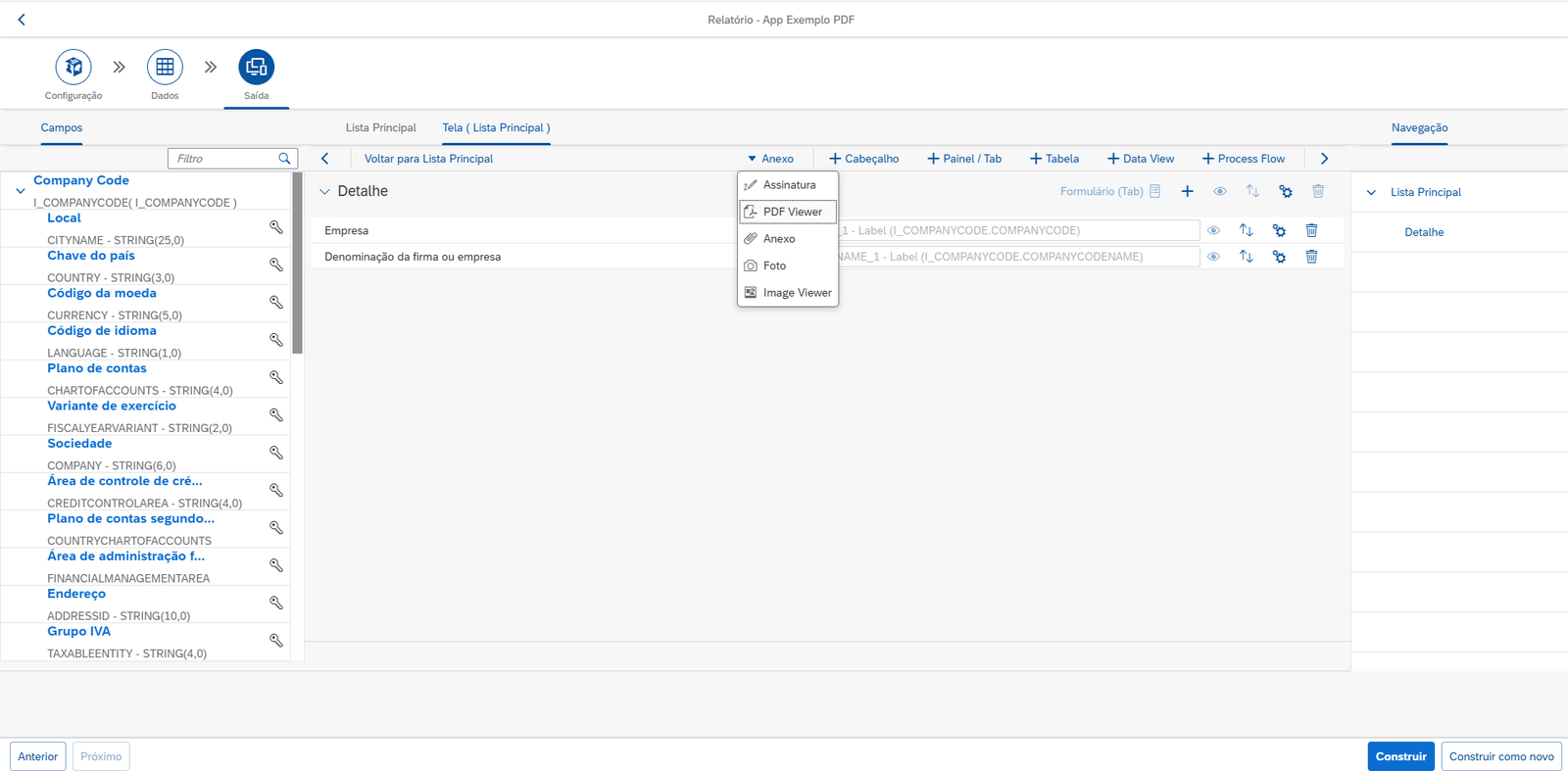The width and height of the screenshot is (1568, 771).
Task: Add a Data View element
Action: (1141, 159)
